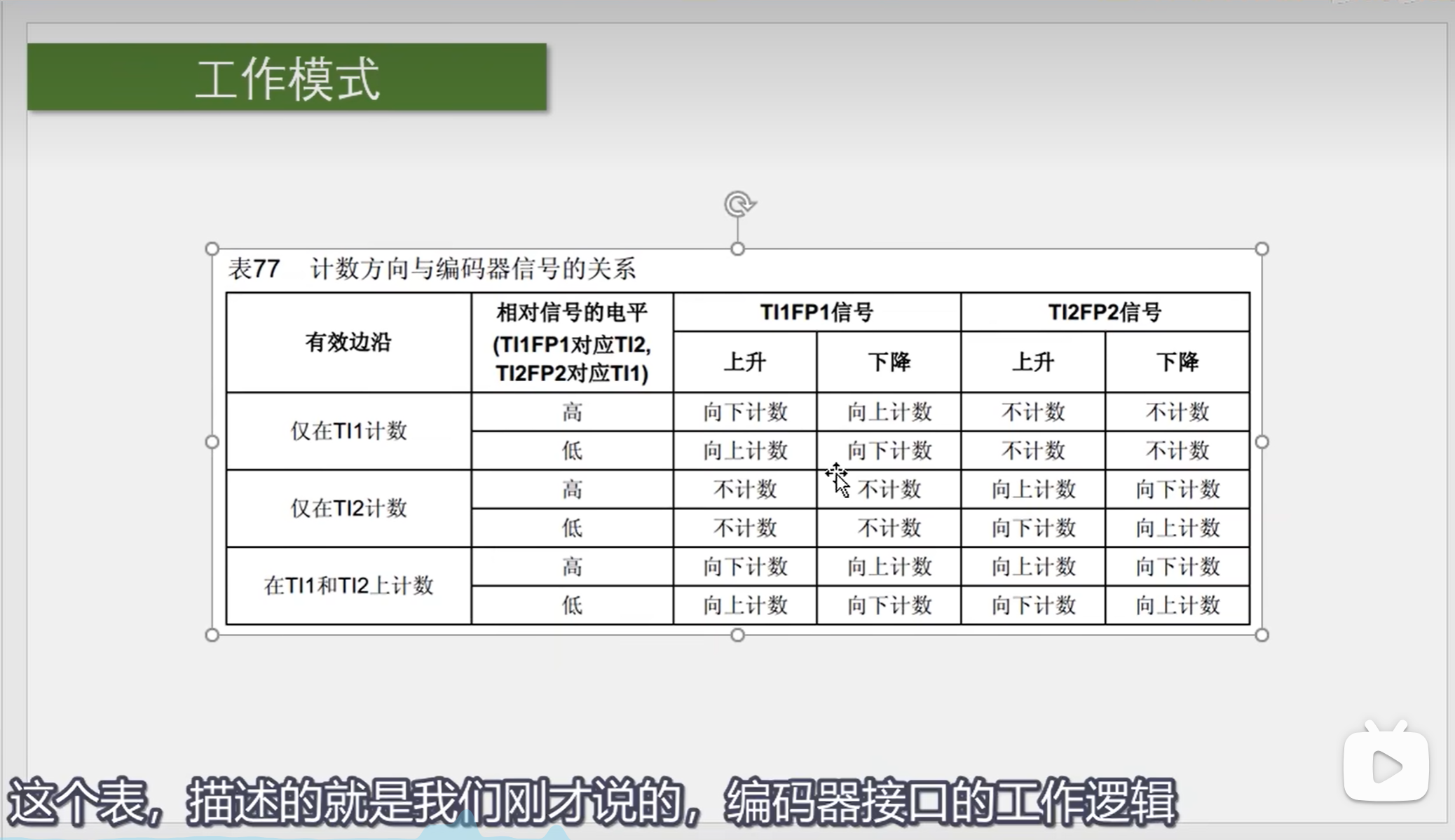Click 下降 under the TI2FP2信号 header
The image size is (1455, 840).
pos(1177,362)
